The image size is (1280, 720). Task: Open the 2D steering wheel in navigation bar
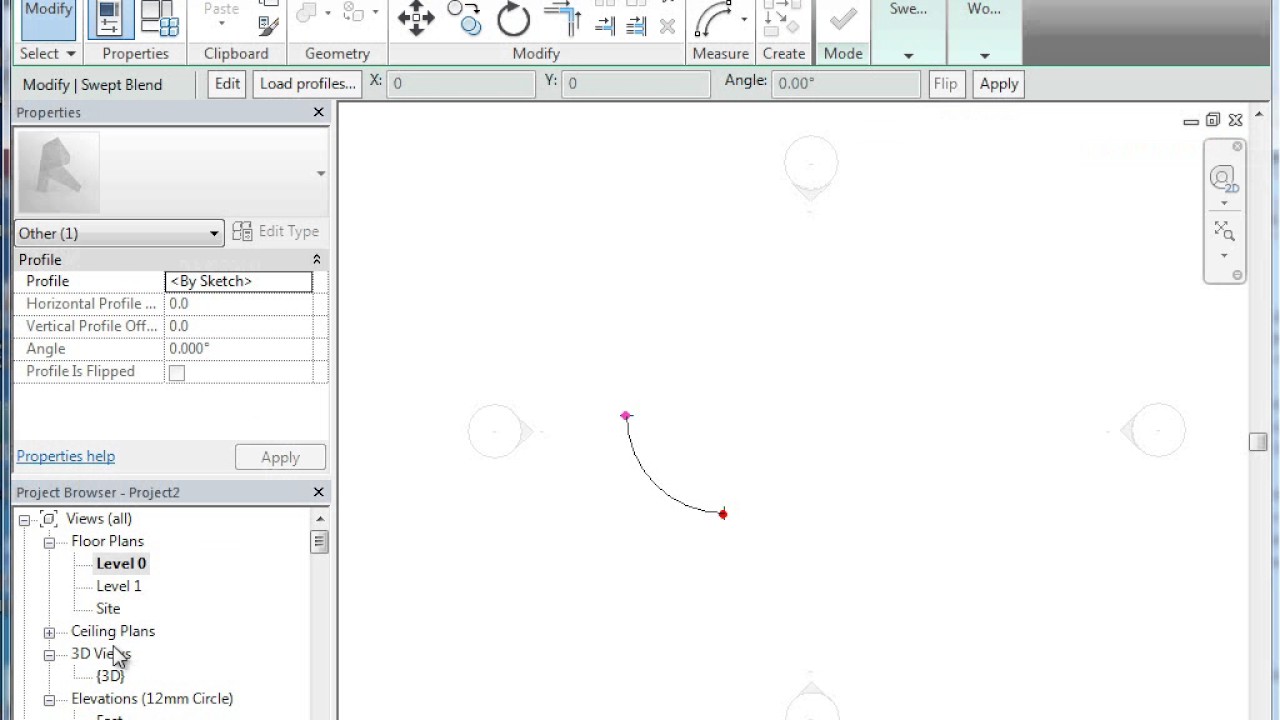(x=1224, y=180)
